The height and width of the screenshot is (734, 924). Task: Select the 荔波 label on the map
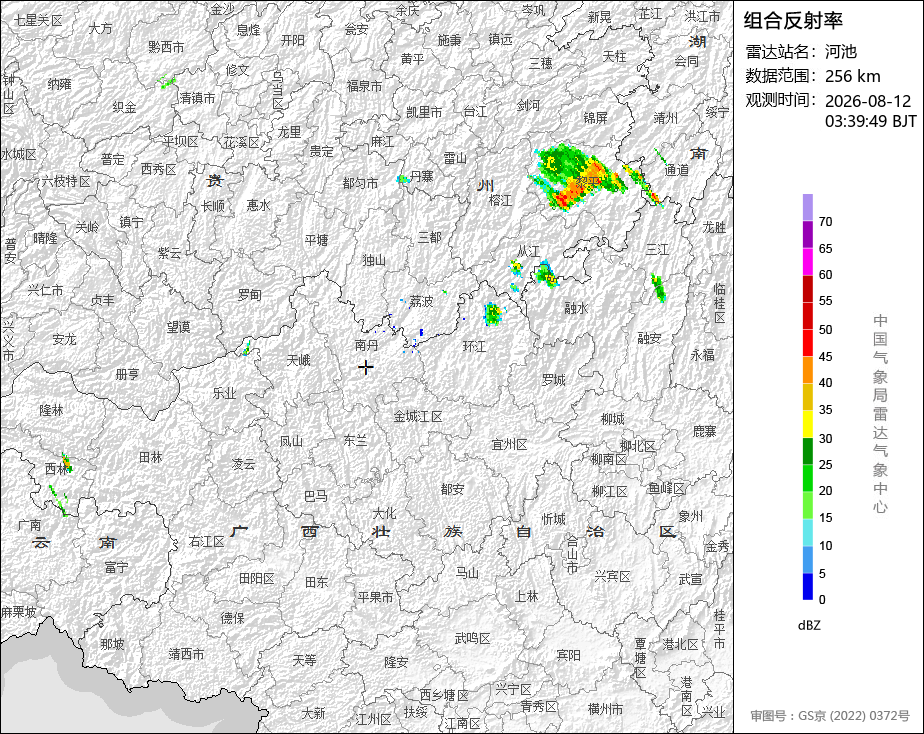[421, 301]
